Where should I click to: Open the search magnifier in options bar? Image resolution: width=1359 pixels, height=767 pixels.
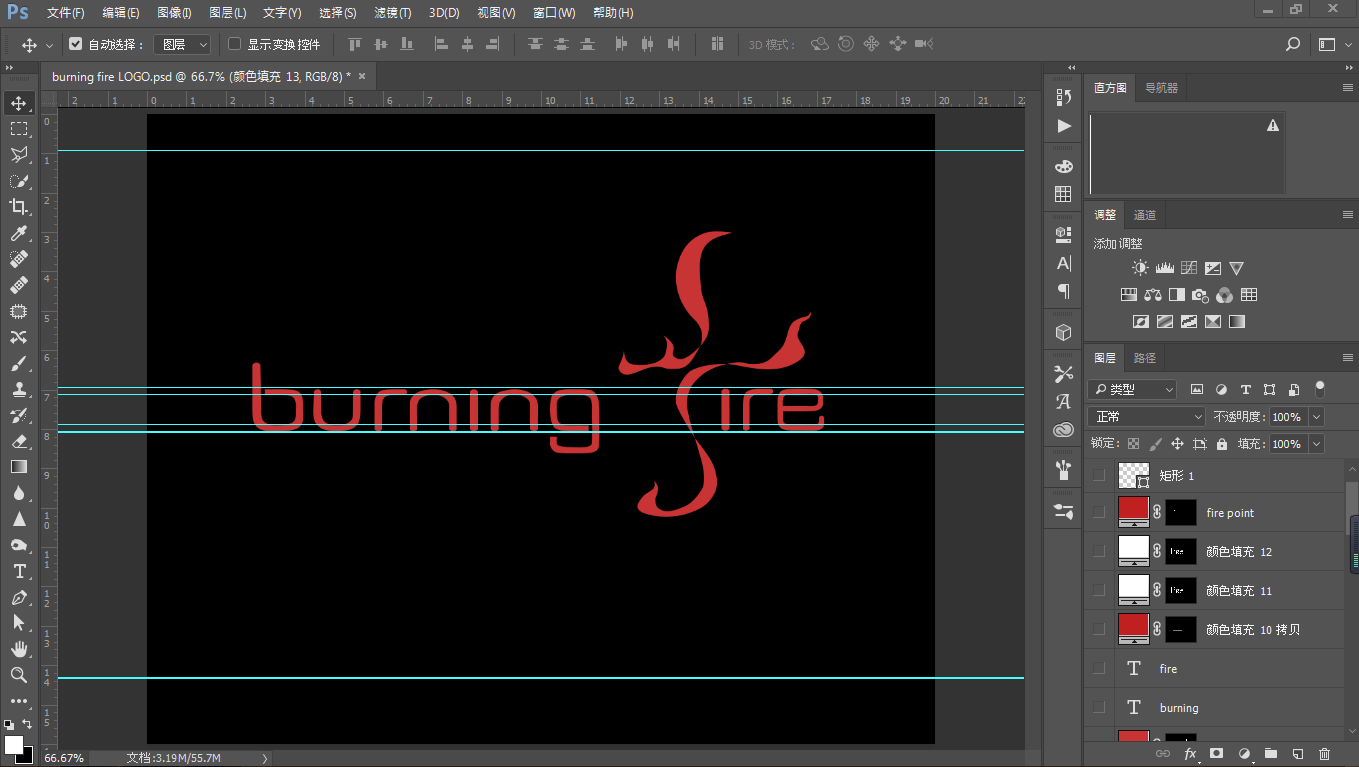pyautogui.click(x=1292, y=44)
